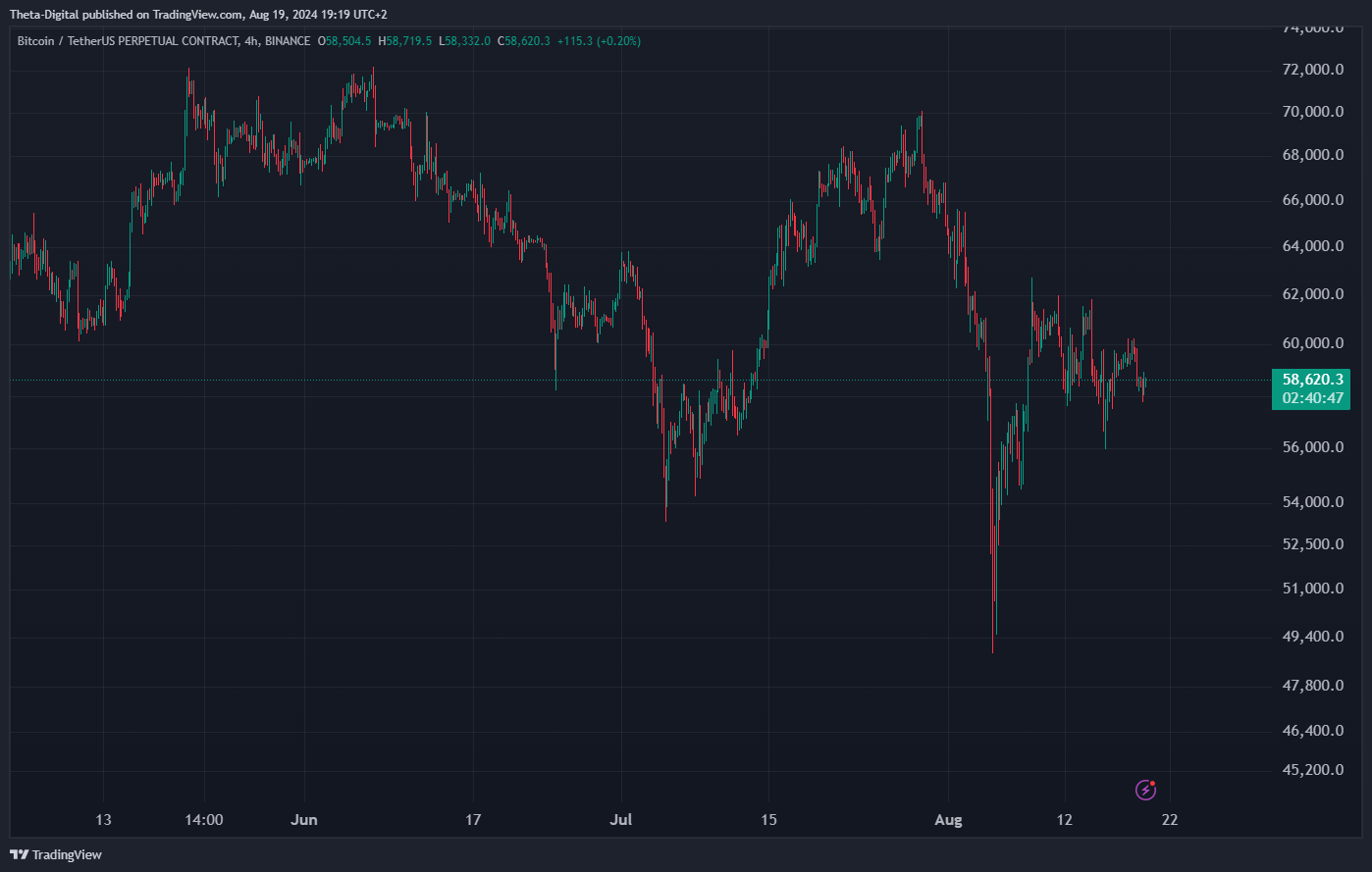Image resolution: width=1372 pixels, height=872 pixels.
Task: Click the 70,000.0 price axis label
Action: pos(1312,112)
